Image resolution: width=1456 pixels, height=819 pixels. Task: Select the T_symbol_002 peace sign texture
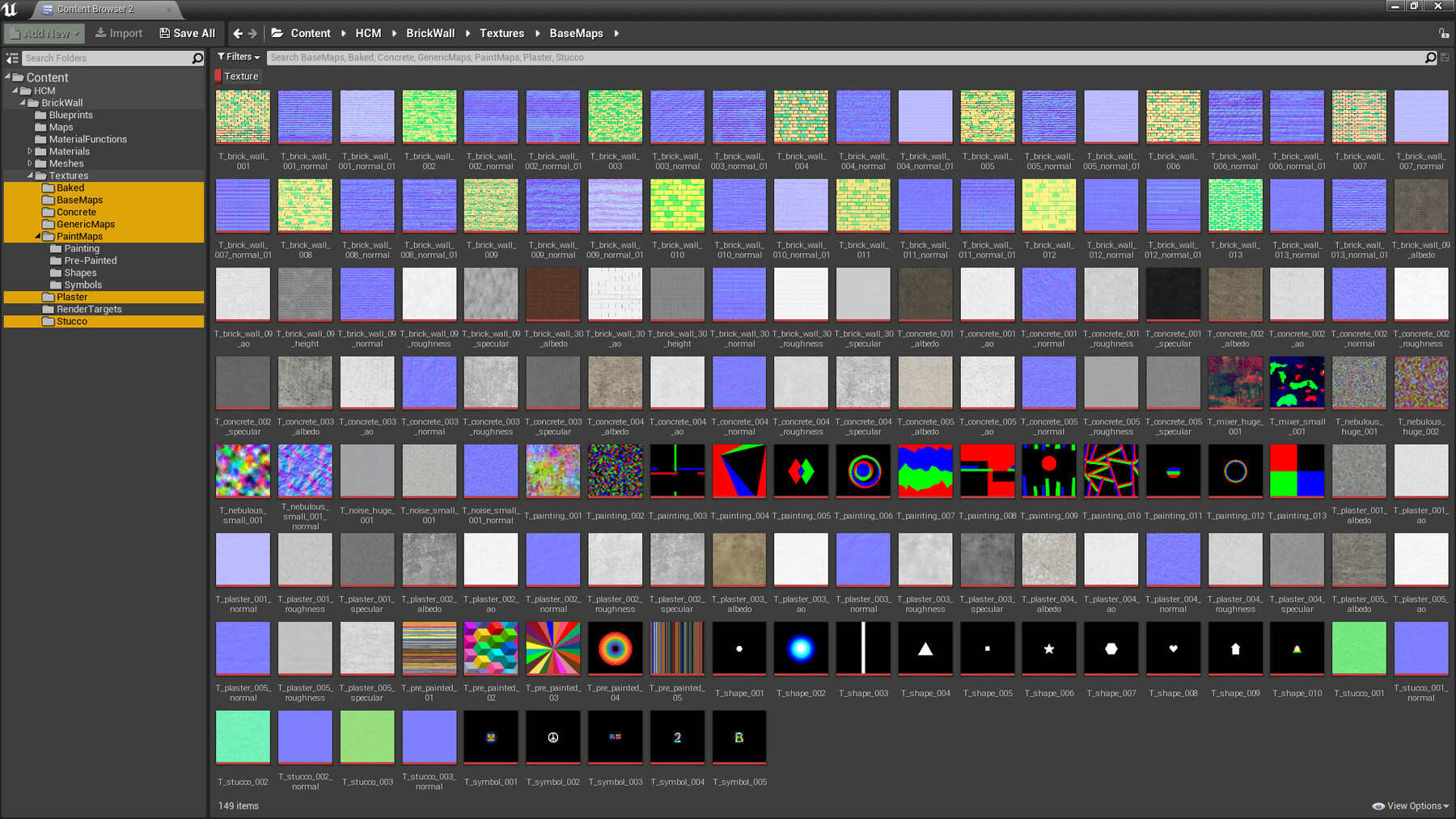click(553, 737)
